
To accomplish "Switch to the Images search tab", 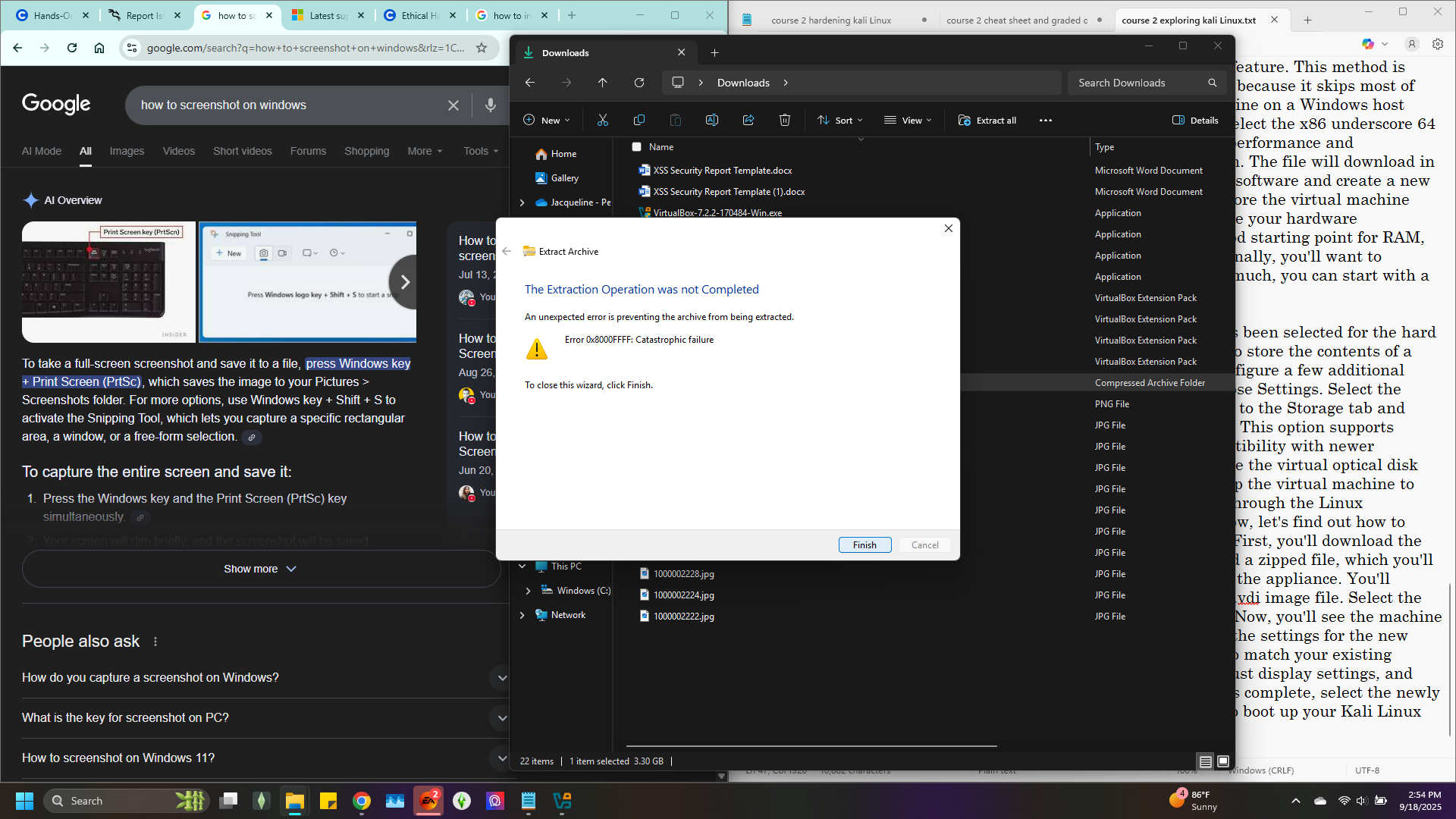I will pos(127,151).
